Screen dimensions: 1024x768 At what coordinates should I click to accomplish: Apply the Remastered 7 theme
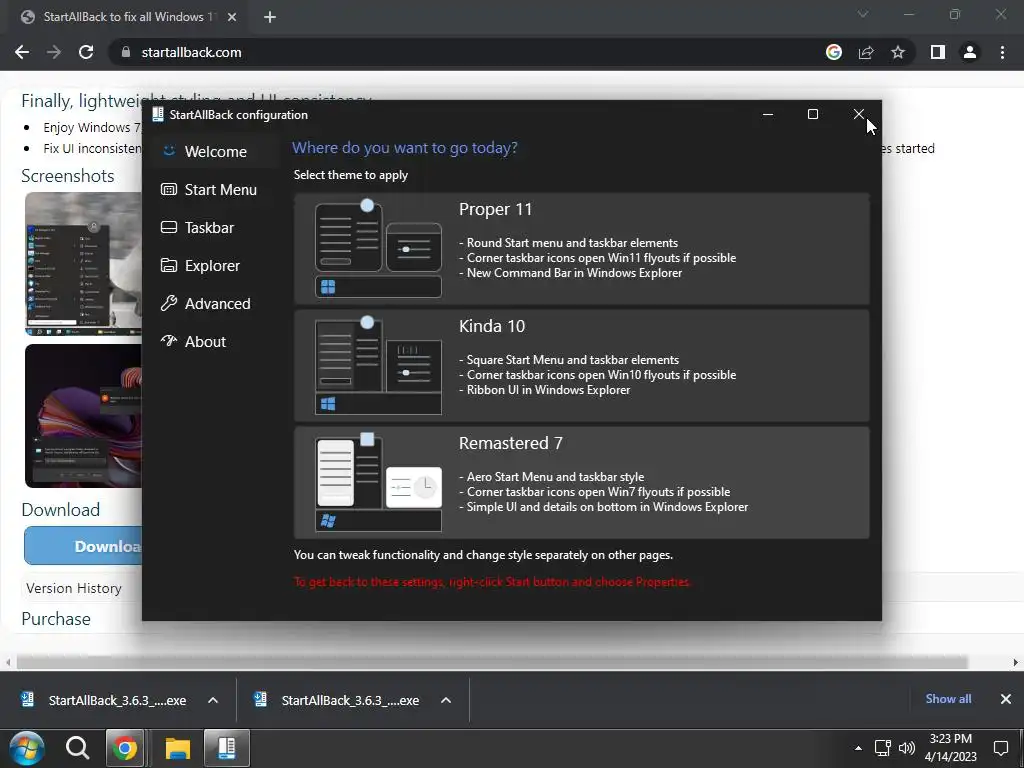pyautogui.click(x=581, y=483)
